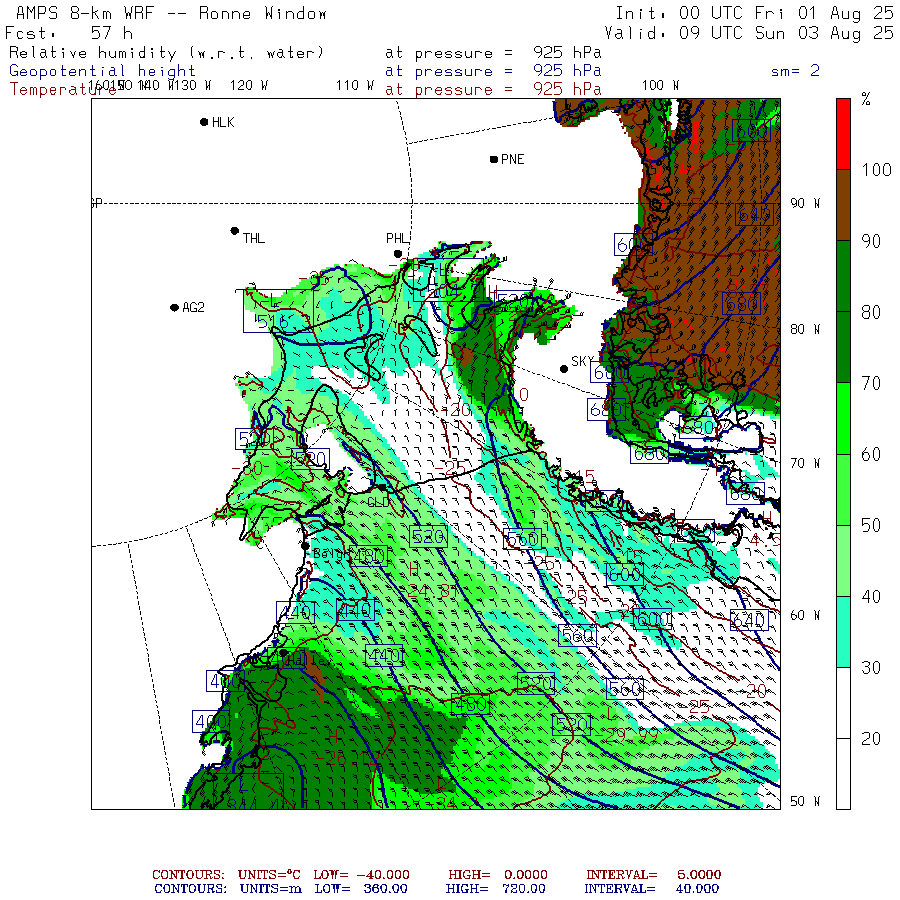
Task: Select the THL station marker dot
Action: [x=234, y=231]
